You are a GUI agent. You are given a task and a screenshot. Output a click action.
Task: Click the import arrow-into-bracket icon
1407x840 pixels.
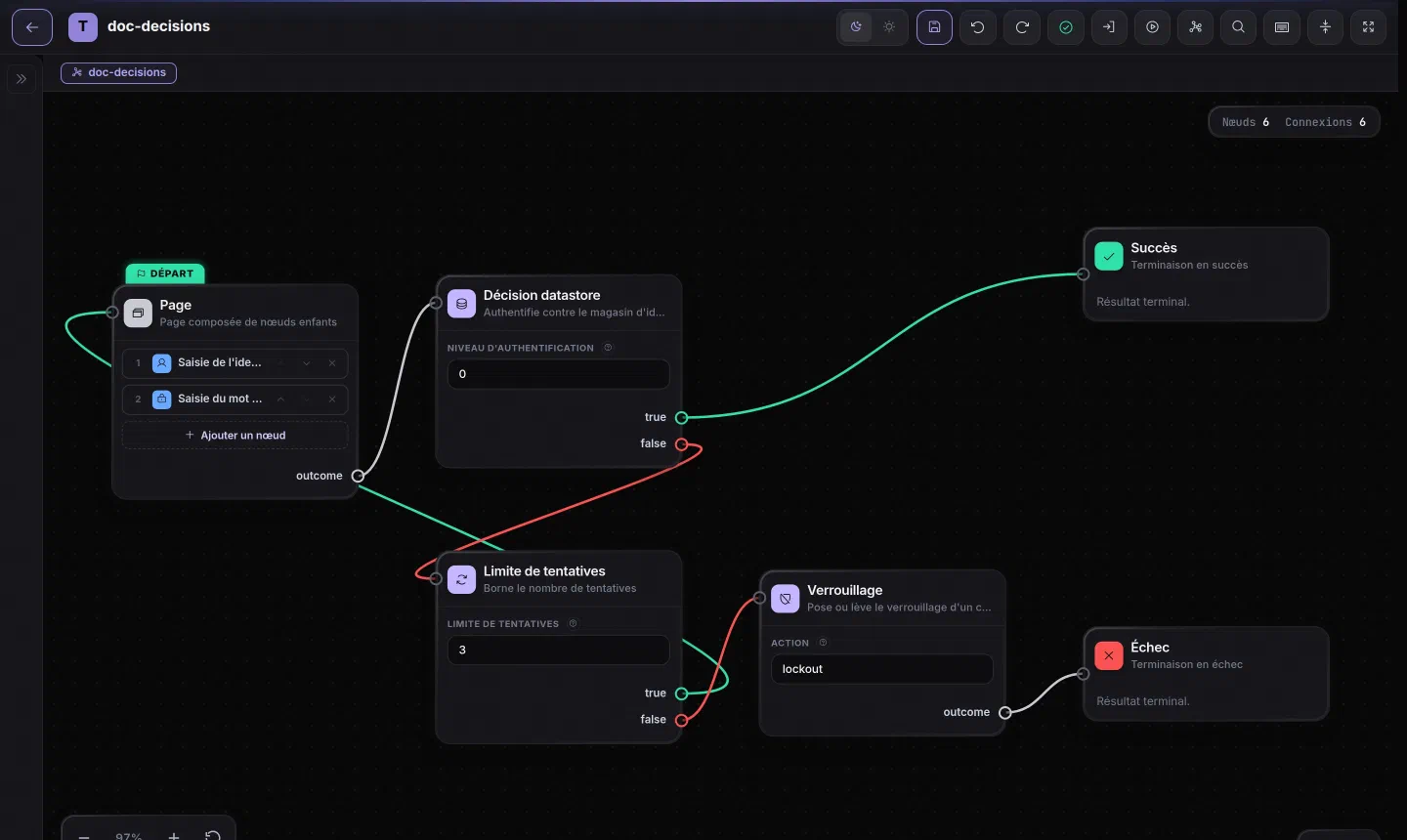coord(1109,27)
